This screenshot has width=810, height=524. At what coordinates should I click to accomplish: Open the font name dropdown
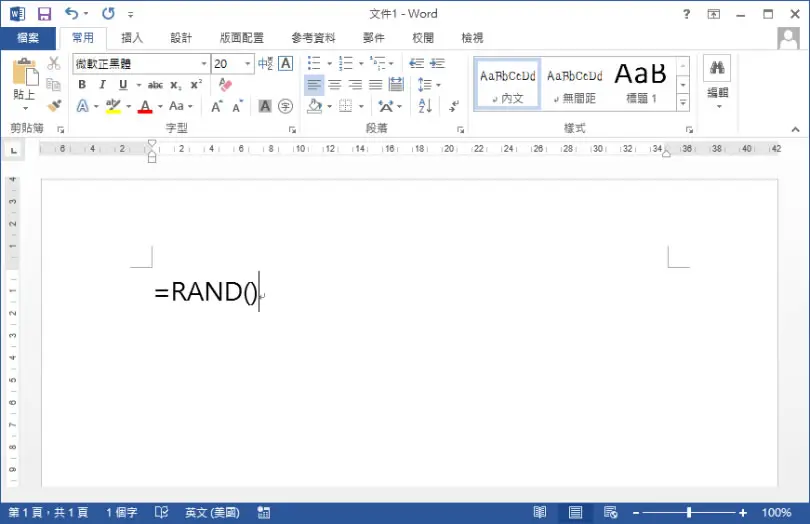click(x=204, y=64)
